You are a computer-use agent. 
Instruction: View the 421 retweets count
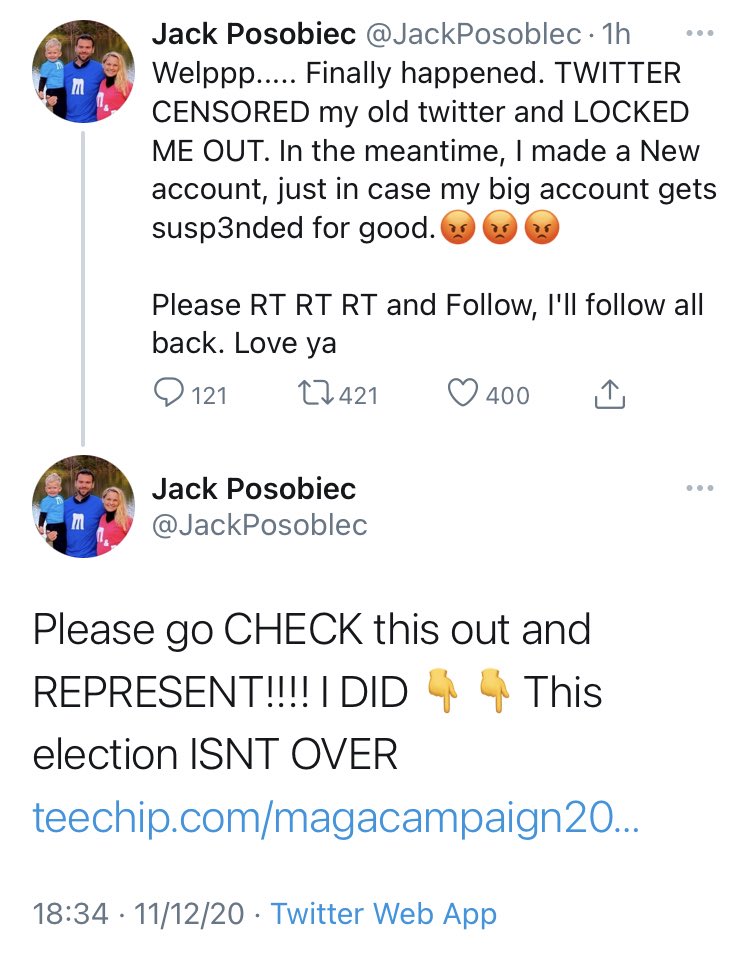pos(359,396)
